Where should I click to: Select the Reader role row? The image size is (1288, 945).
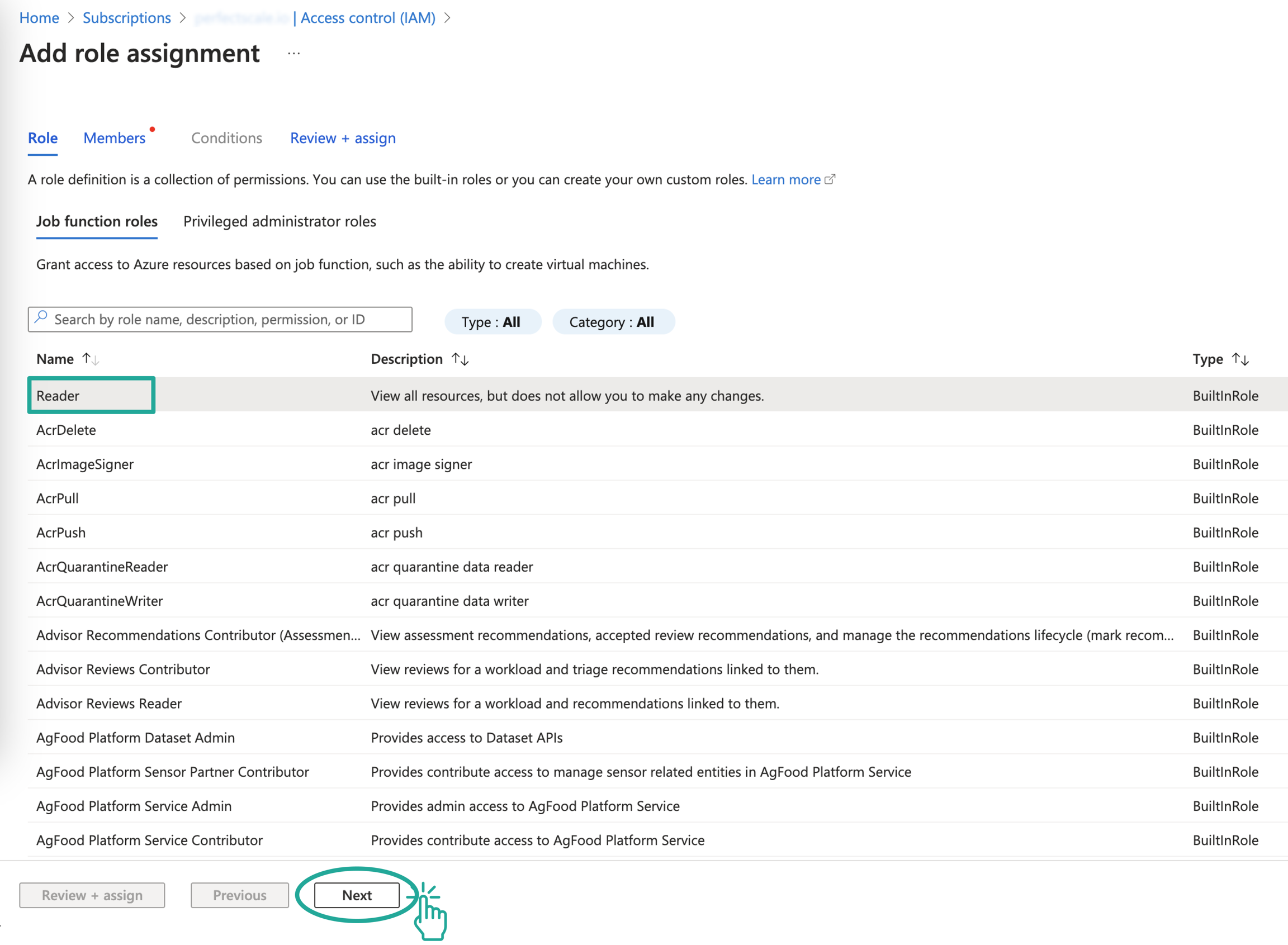click(58, 395)
